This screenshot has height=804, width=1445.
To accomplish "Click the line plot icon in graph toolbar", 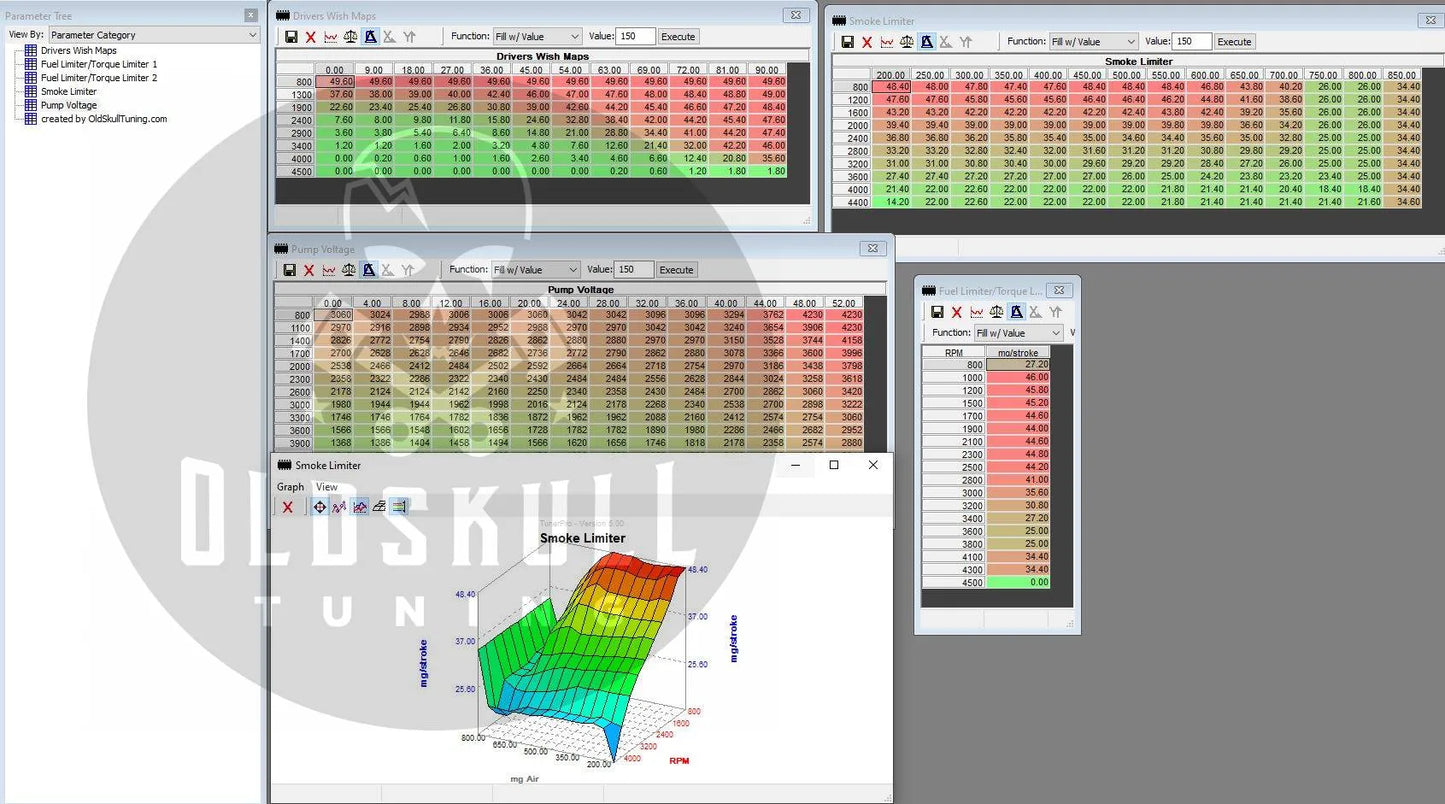I will [x=339, y=507].
